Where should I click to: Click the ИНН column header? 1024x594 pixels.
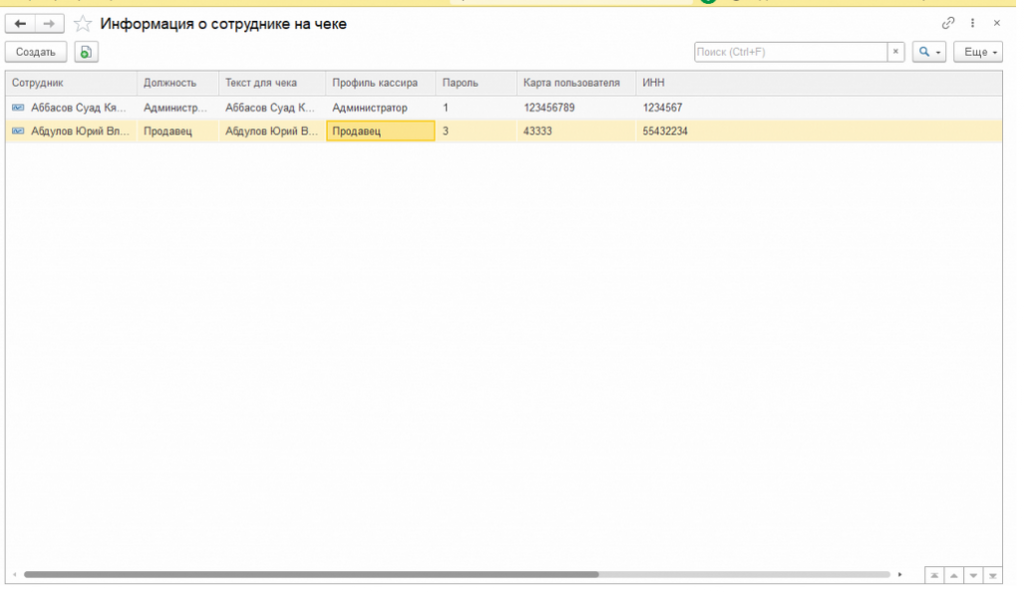819,83
